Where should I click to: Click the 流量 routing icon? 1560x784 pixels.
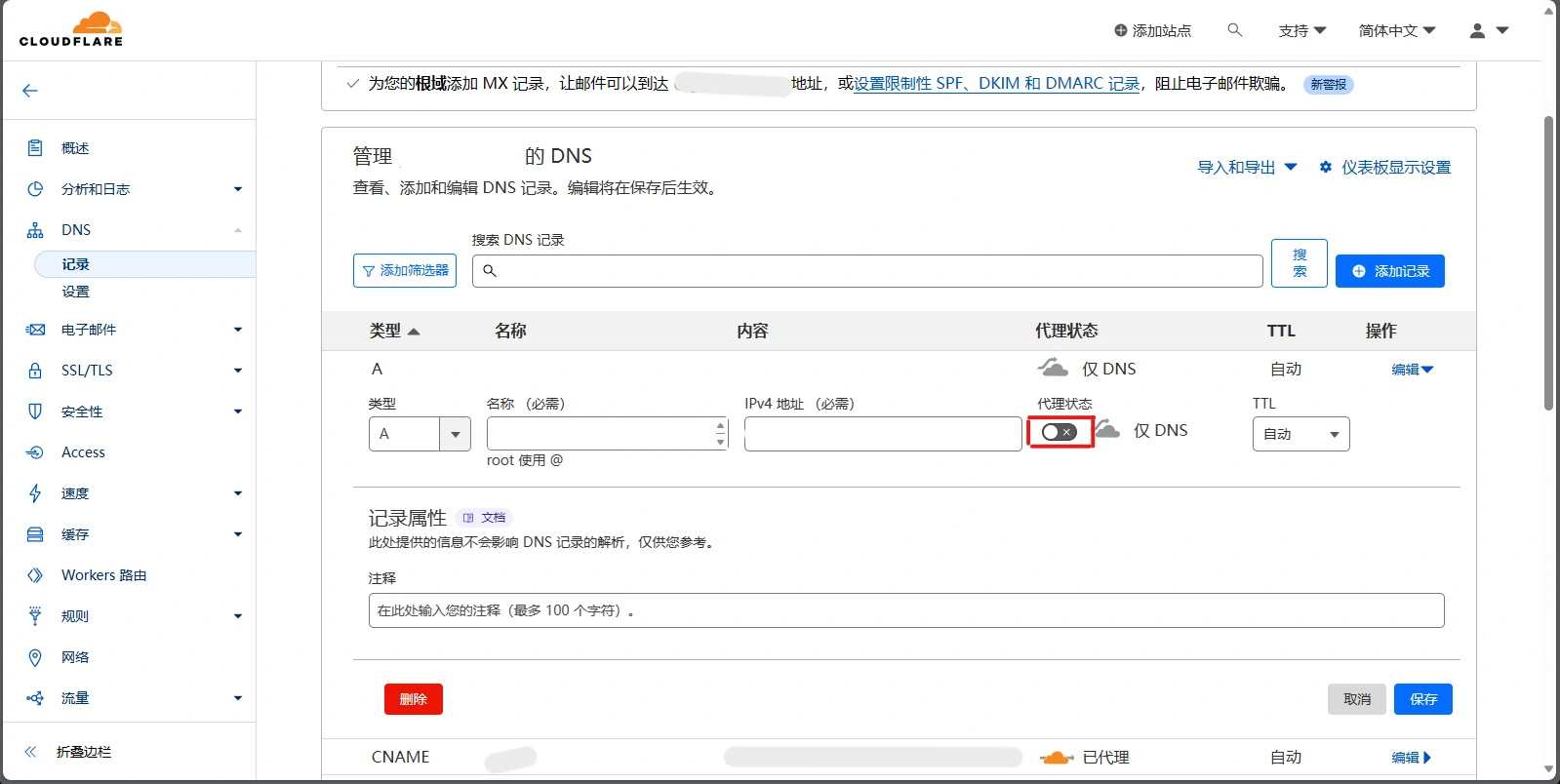tap(35, 698)
